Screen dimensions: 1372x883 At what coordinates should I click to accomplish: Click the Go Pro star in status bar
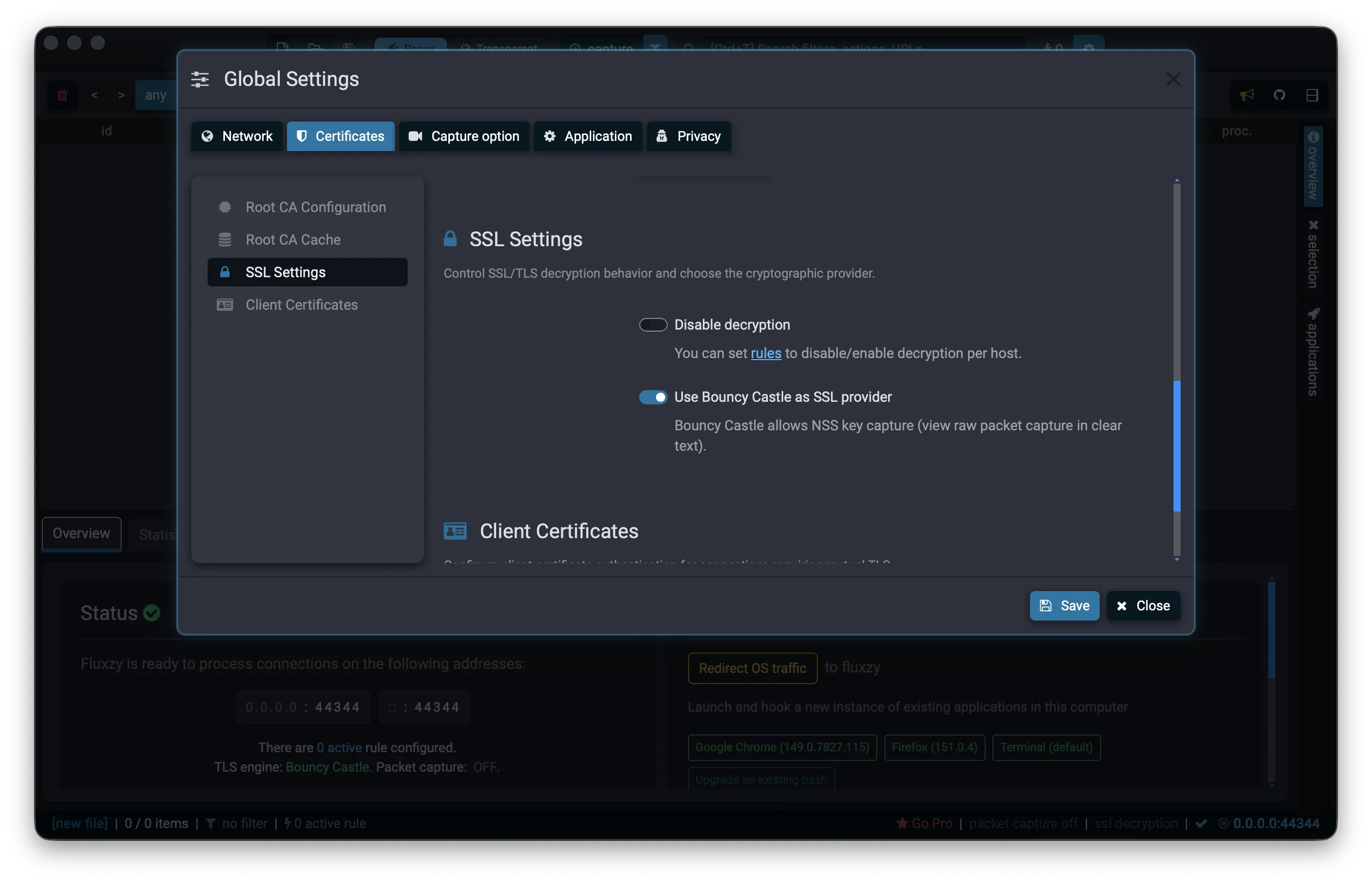[x=924, y=823]
